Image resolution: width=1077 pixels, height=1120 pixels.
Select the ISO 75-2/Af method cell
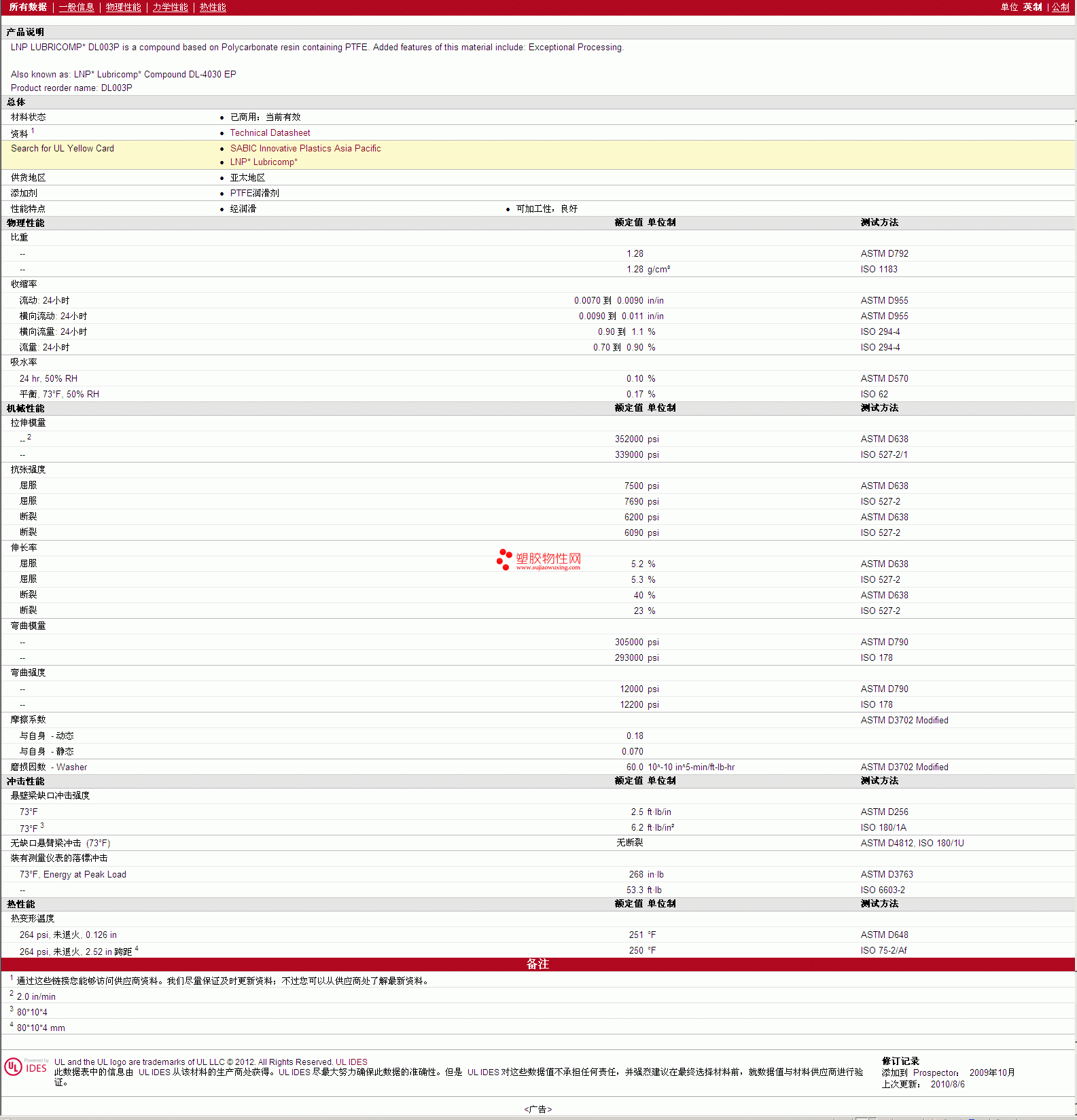pyautogui.click(x=883, y=951)
